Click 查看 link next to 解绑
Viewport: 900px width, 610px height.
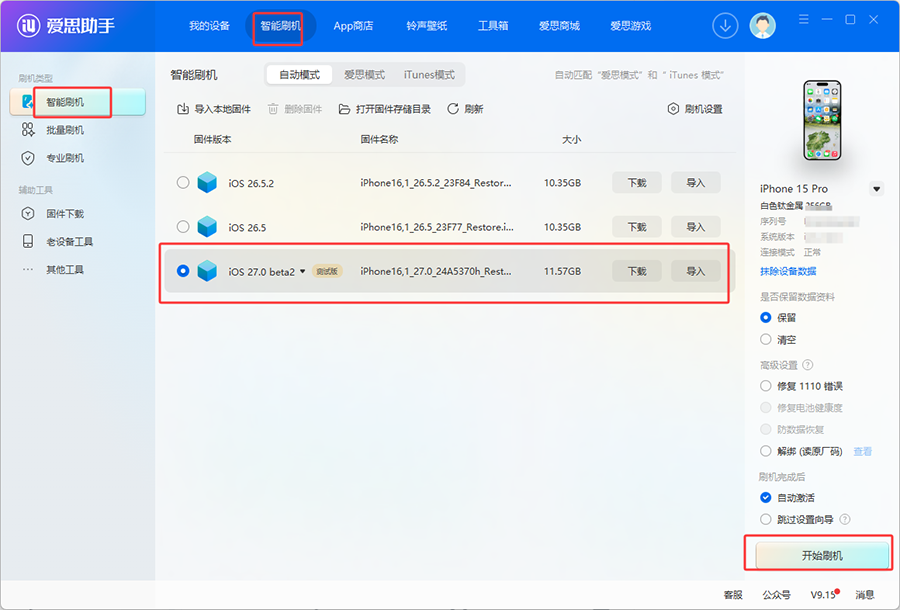click(862, 451)
